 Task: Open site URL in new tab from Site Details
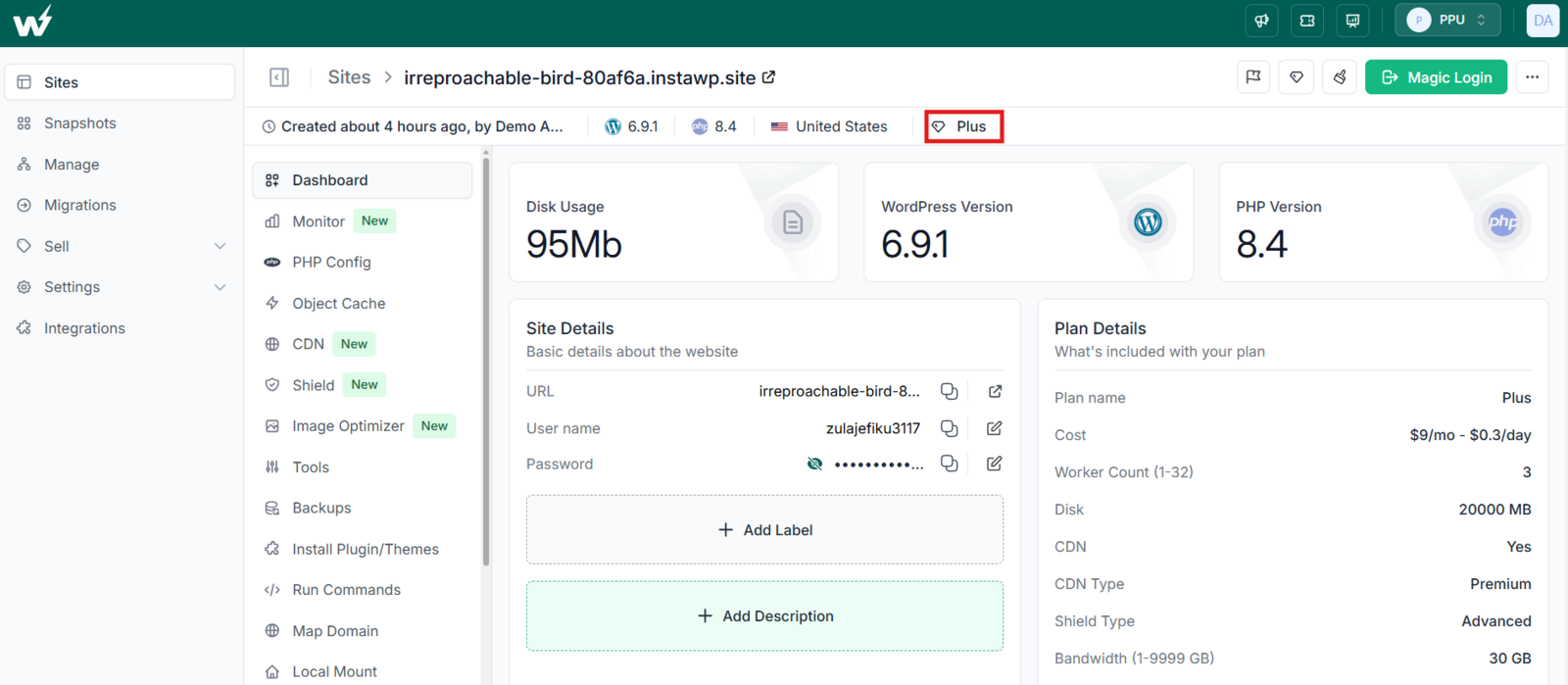point(995,391)
